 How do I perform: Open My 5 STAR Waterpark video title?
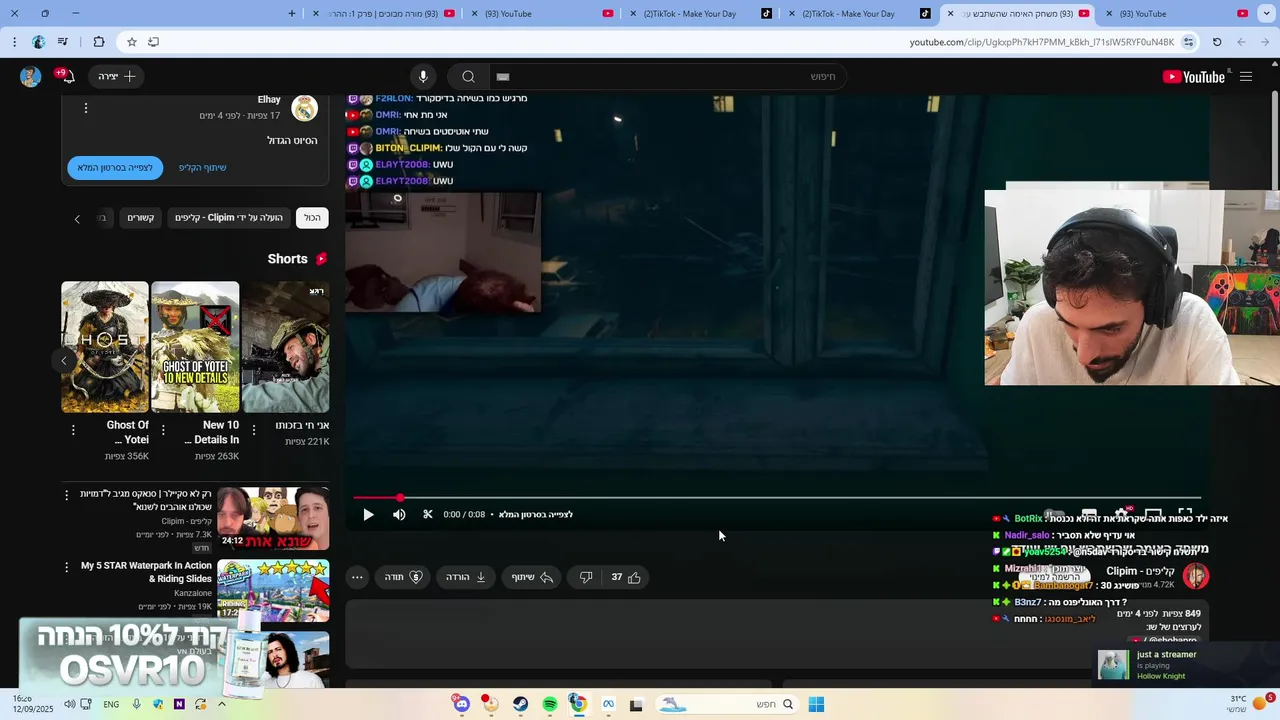point(146,572)
